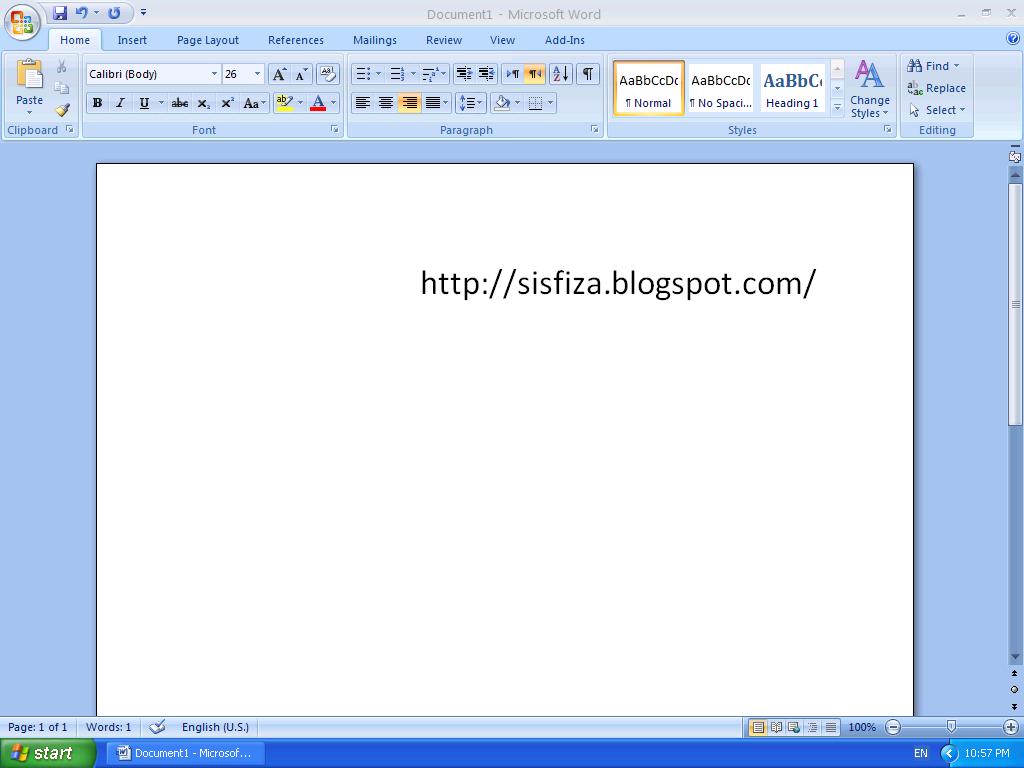
Task: Click the spelling check status icon
Action: click(157, 727)
